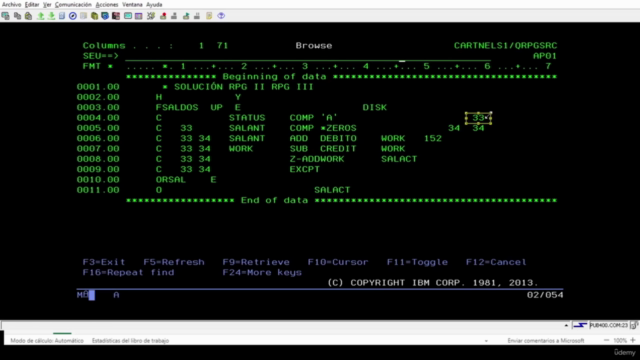This screenshot has height=360, width=640.
Task: Click 'Enviar comentarios a Microsoft' in Excel
Action: coord(546,340)
